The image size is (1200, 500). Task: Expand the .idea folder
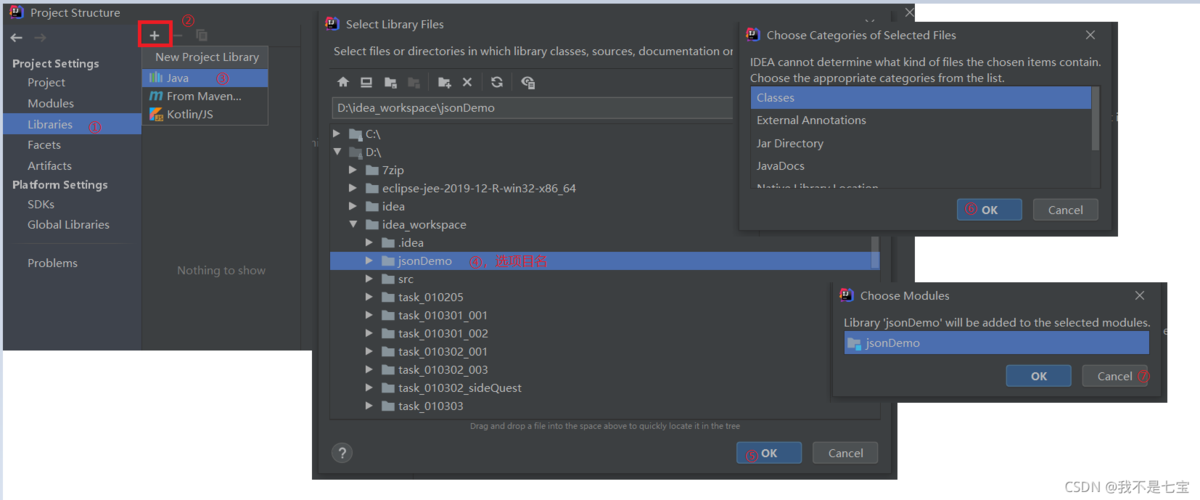coord(369,242)
